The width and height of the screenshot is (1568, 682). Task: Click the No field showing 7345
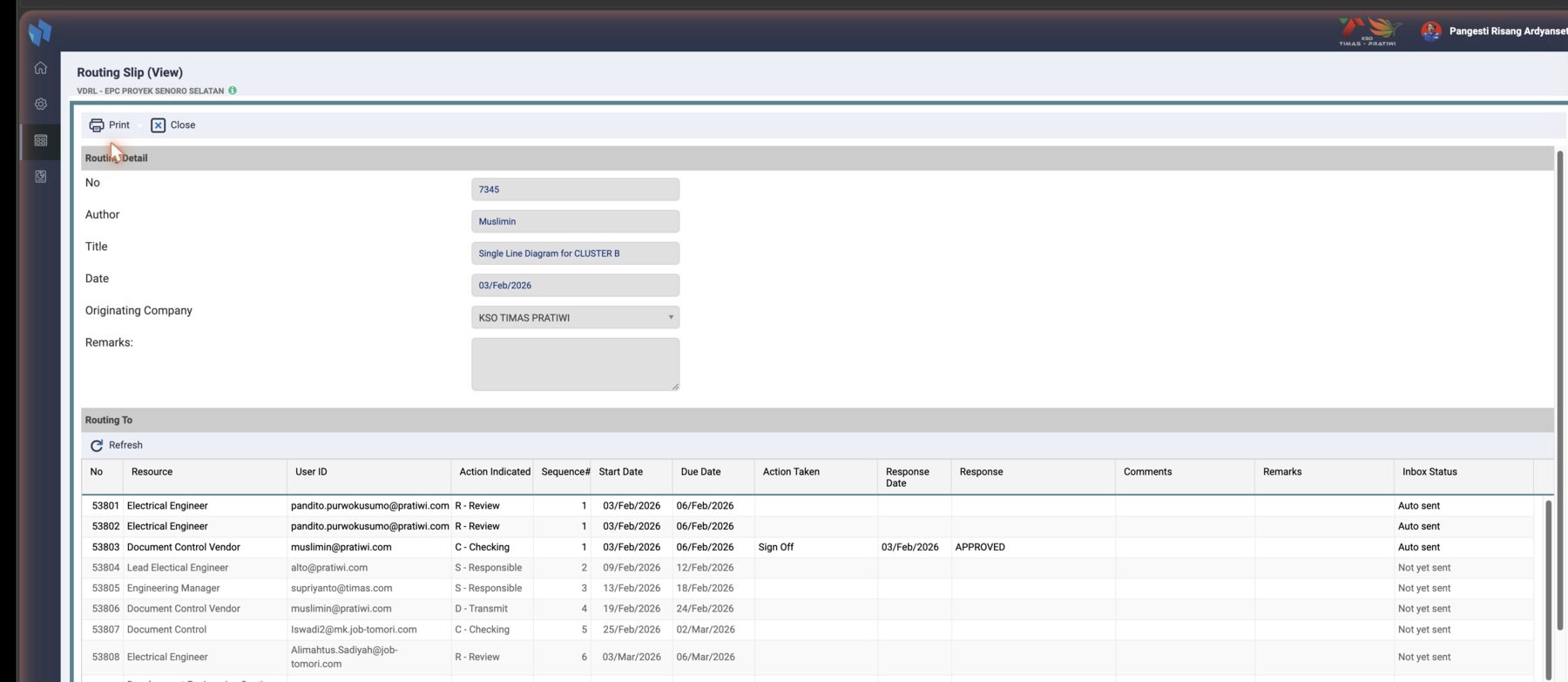[575, 189]
